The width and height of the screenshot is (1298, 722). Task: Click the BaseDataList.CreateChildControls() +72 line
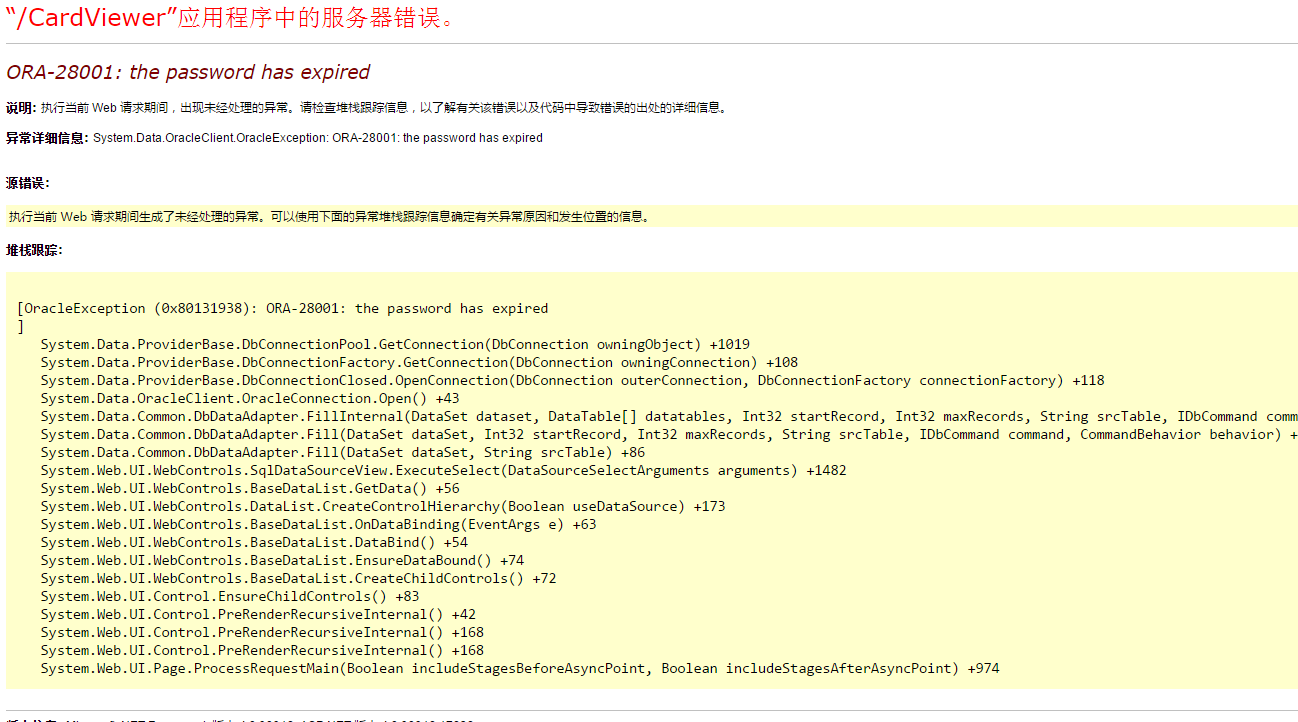(x=298, y=578)
